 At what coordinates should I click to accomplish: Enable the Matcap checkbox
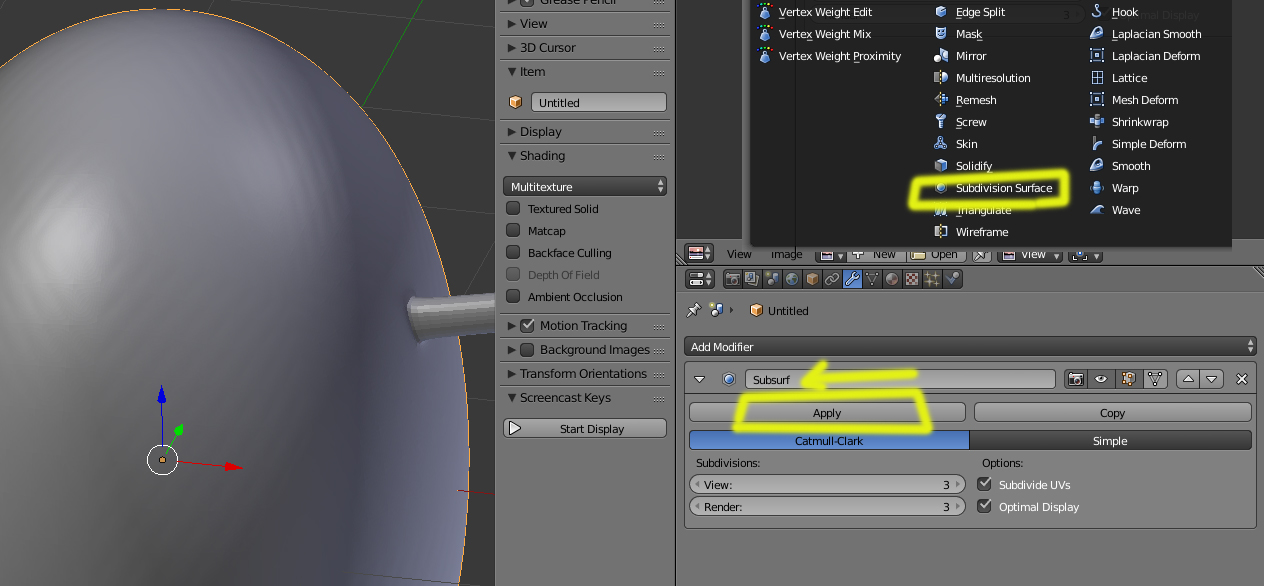(513, 230)
